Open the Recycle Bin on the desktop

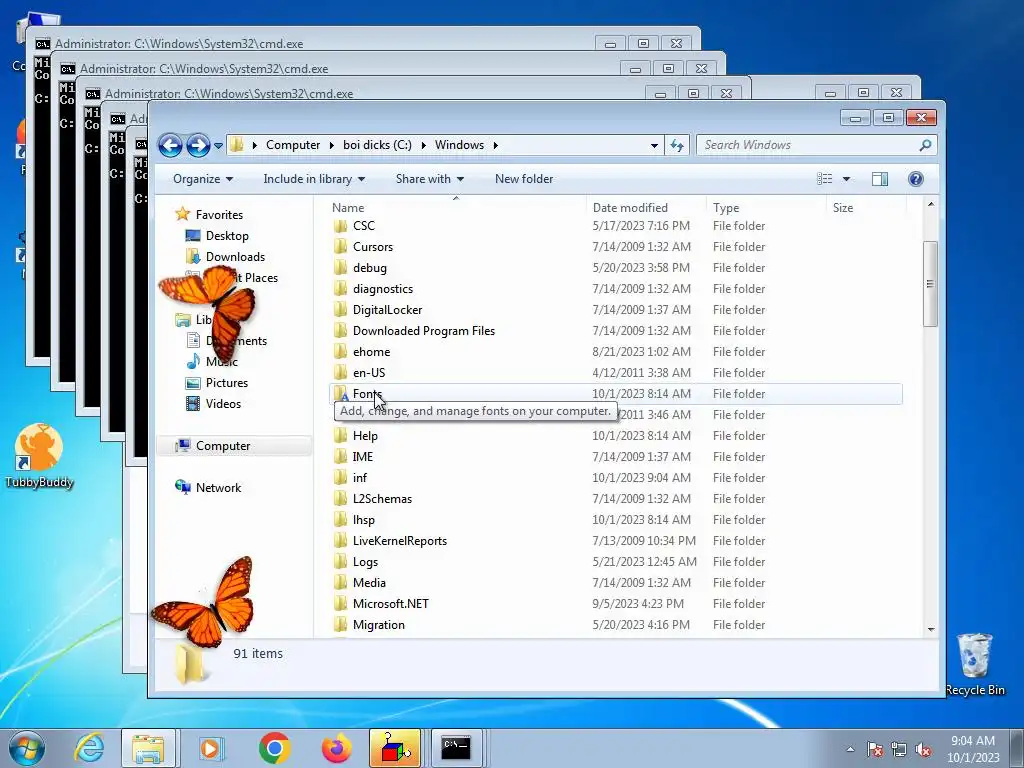975,664
